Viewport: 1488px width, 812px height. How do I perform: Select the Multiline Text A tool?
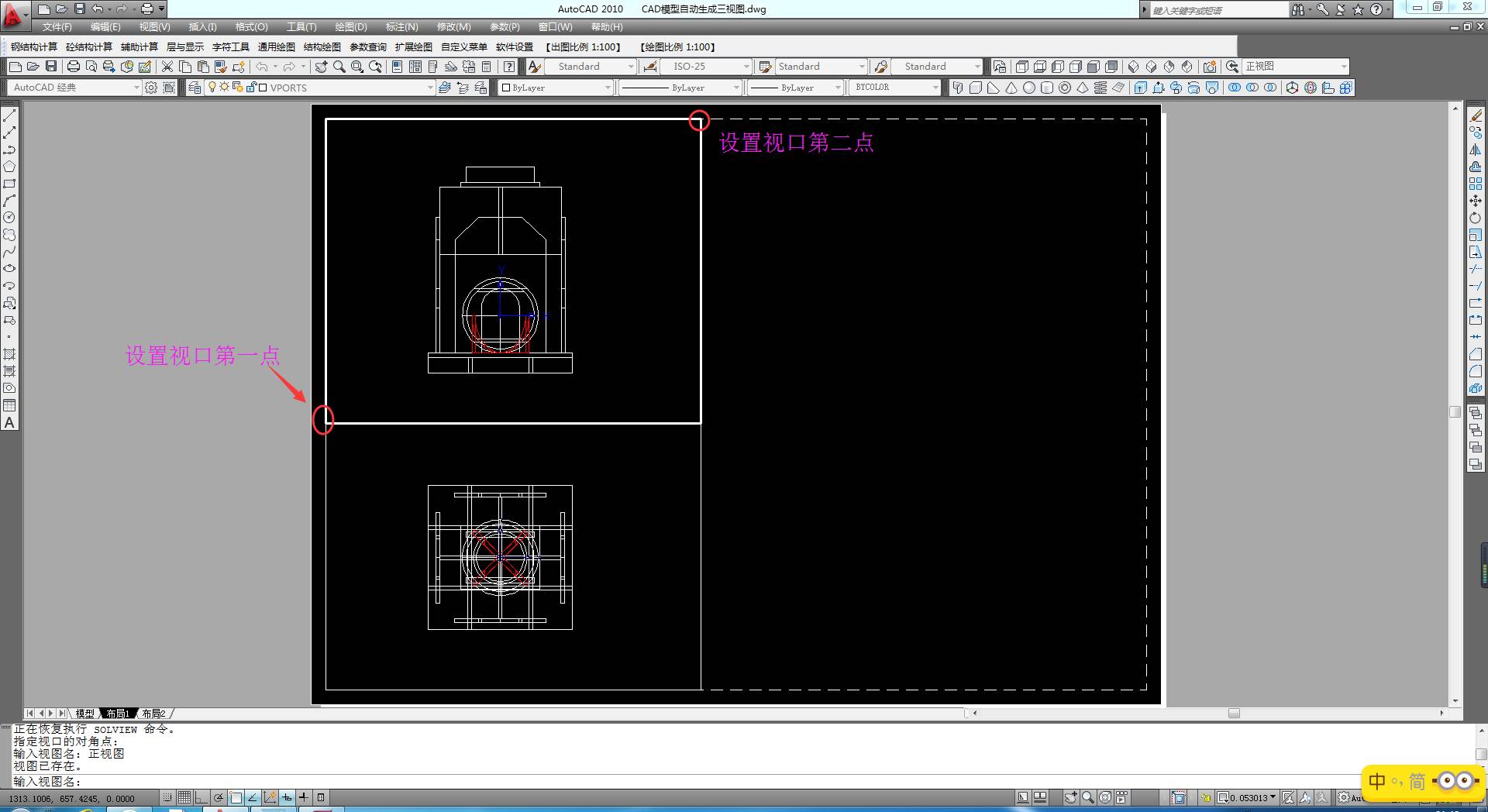pyautogui.click(x=9, y=422)
